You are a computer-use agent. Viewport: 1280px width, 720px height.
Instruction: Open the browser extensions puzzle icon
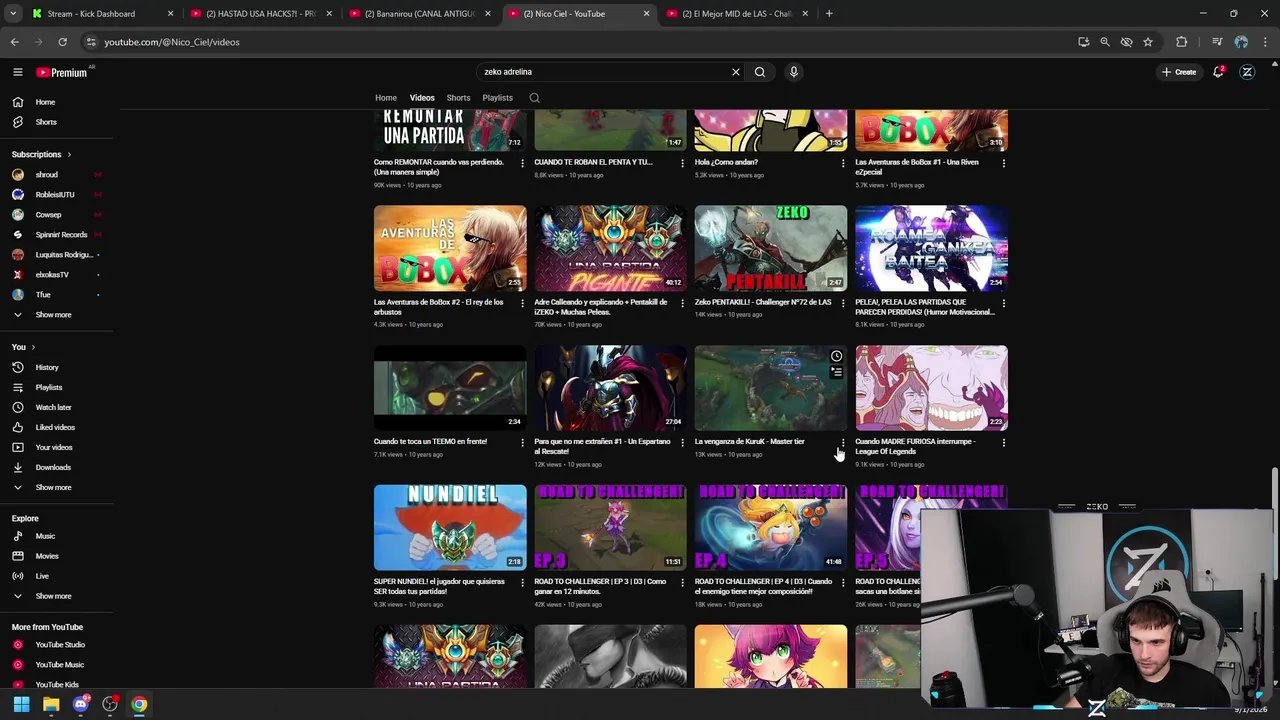coord(1182,42)
